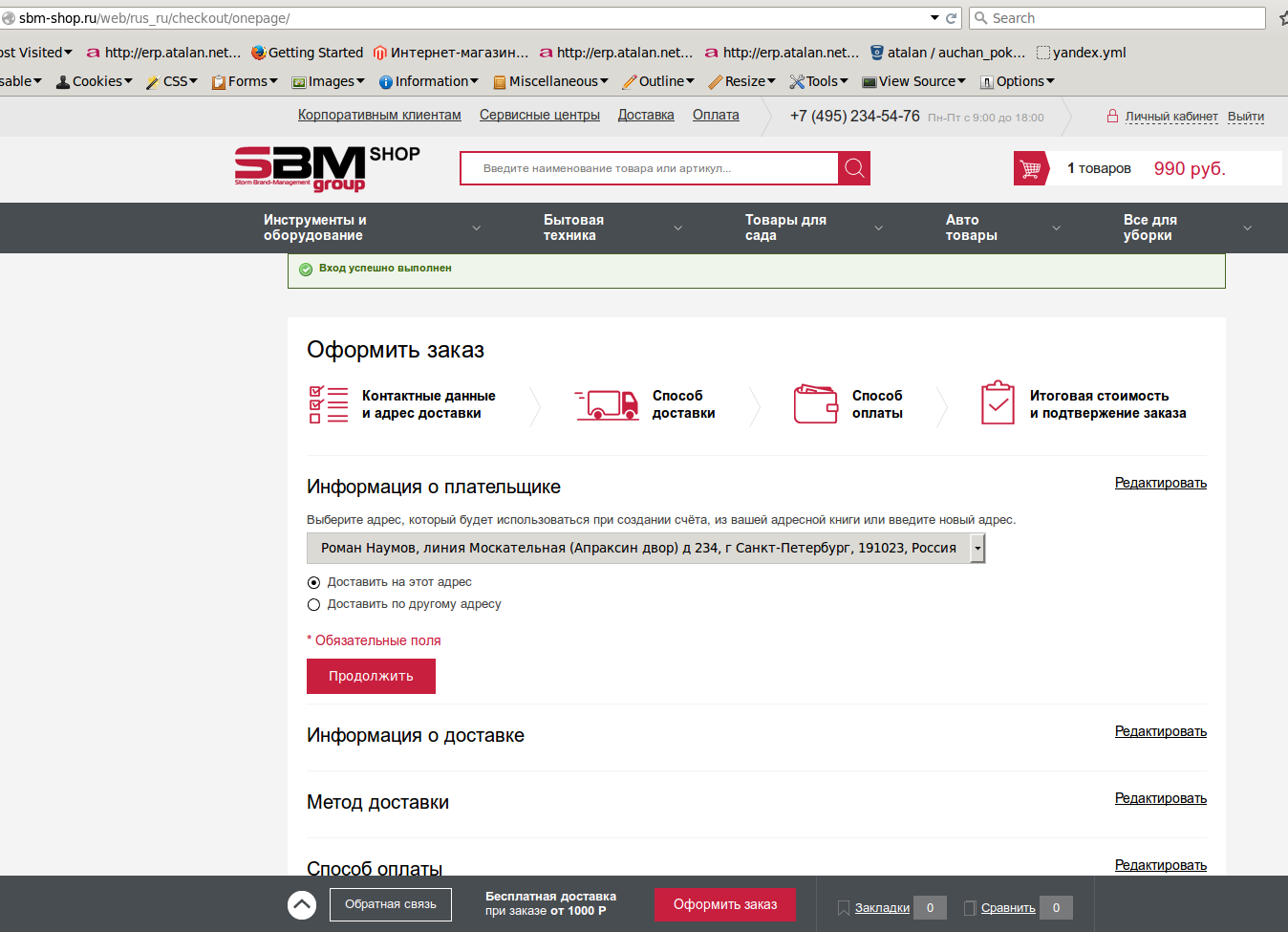Open the payer address dropdown
This screenshot has height=932, width=1288.
tap(646, 548)
